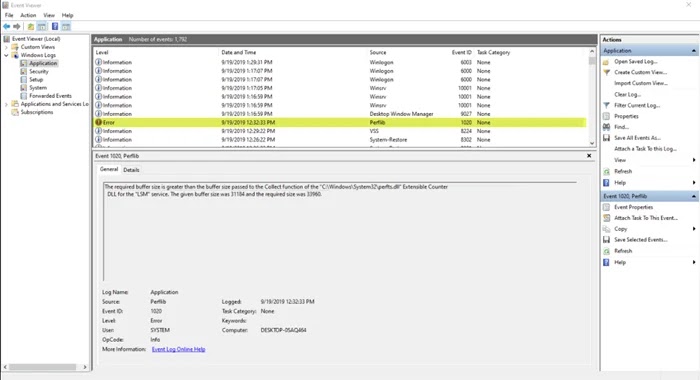700x380 pixels.
Task: Select the System log in tree
Action: click(x=38, y=88)
